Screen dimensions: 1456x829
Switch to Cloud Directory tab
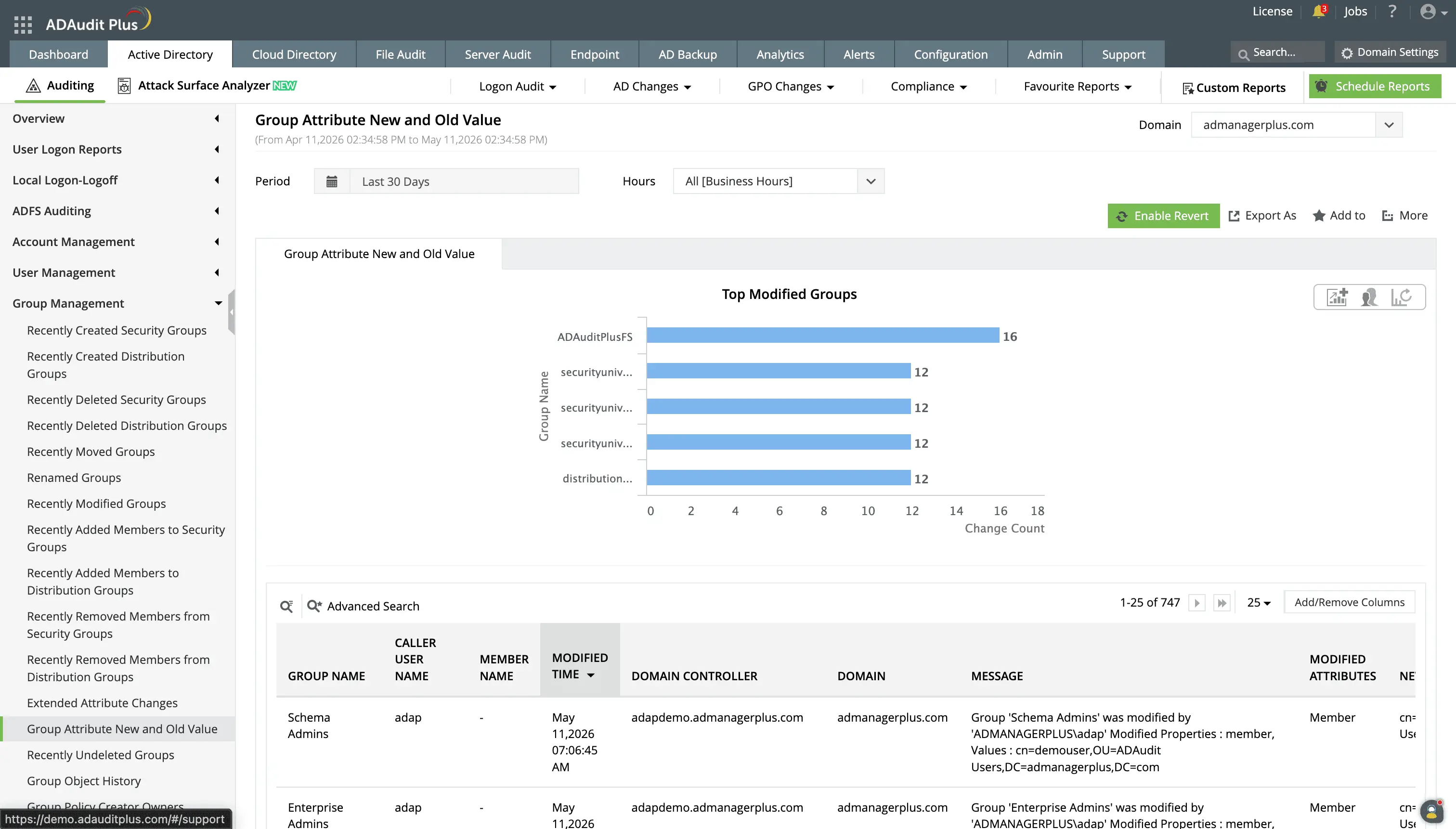pos(294,54)
